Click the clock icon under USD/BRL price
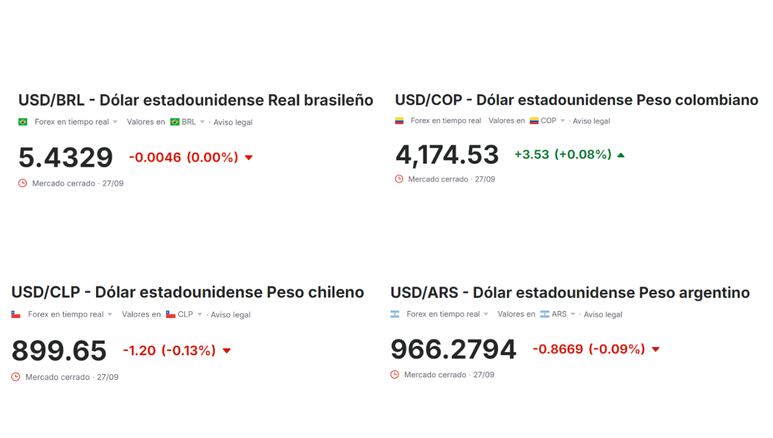 tap(23, 183)
